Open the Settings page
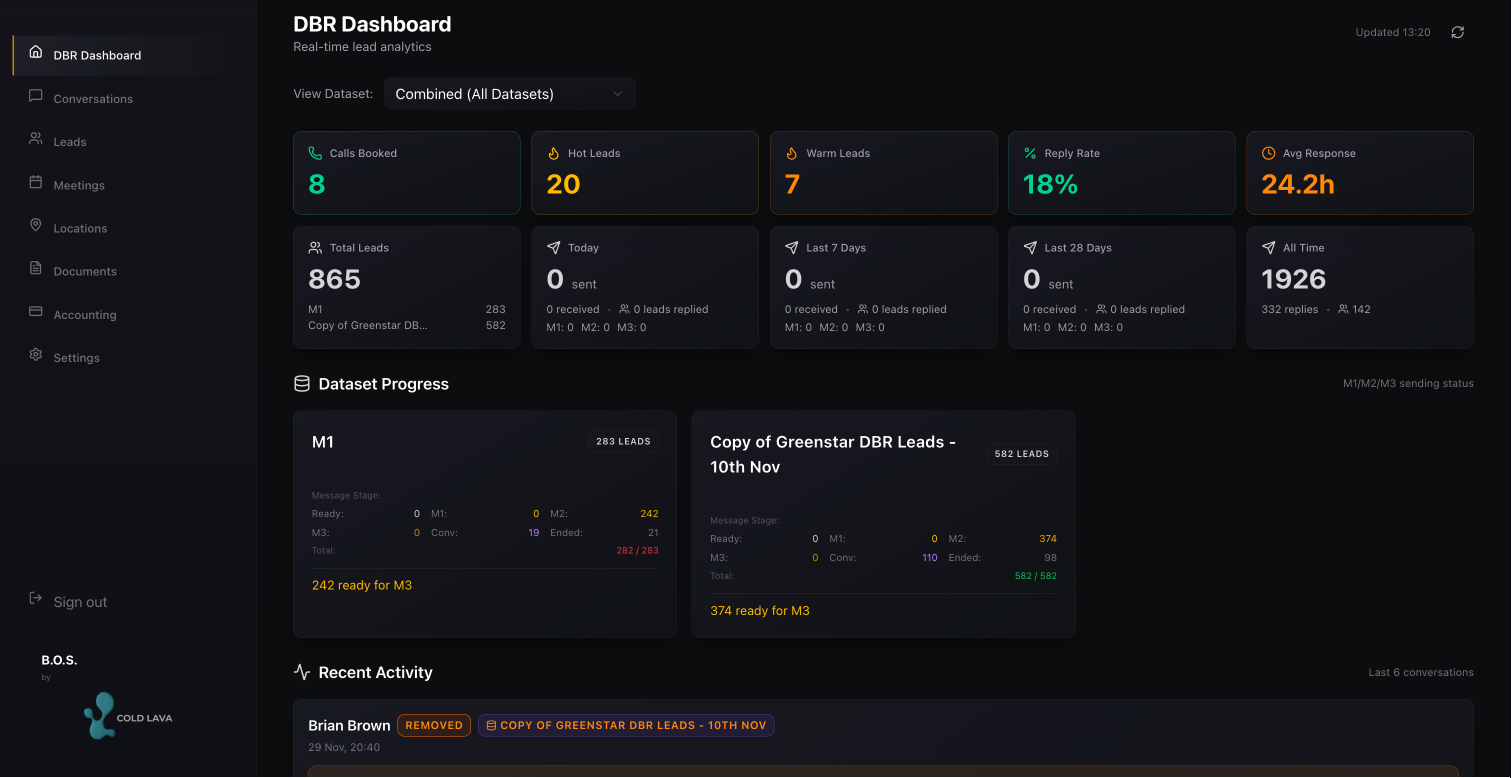This screenshot has width=1511, height=778. click(77, 357)
